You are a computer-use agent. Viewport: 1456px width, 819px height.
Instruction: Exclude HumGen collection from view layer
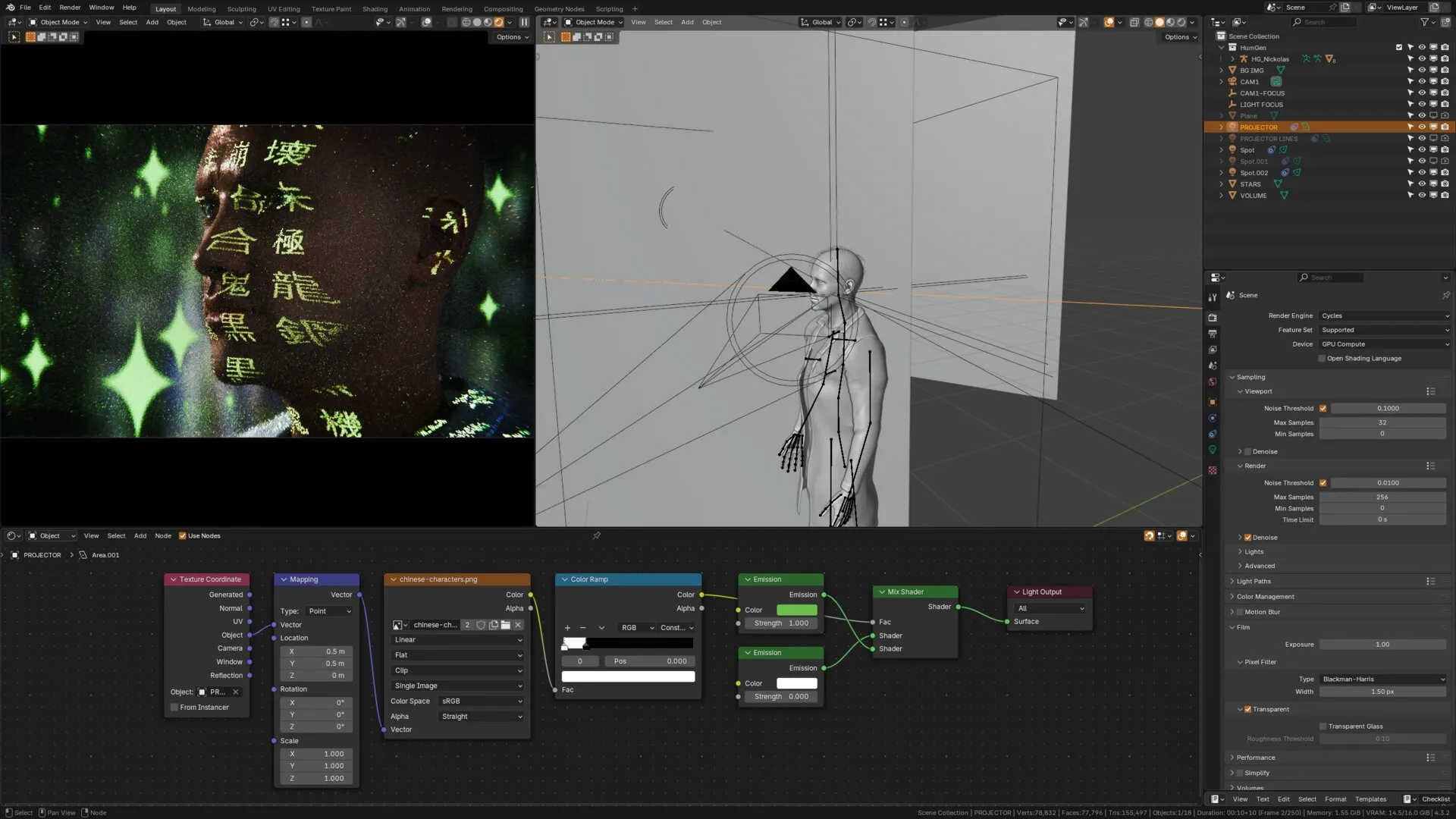coord(1399,48)
